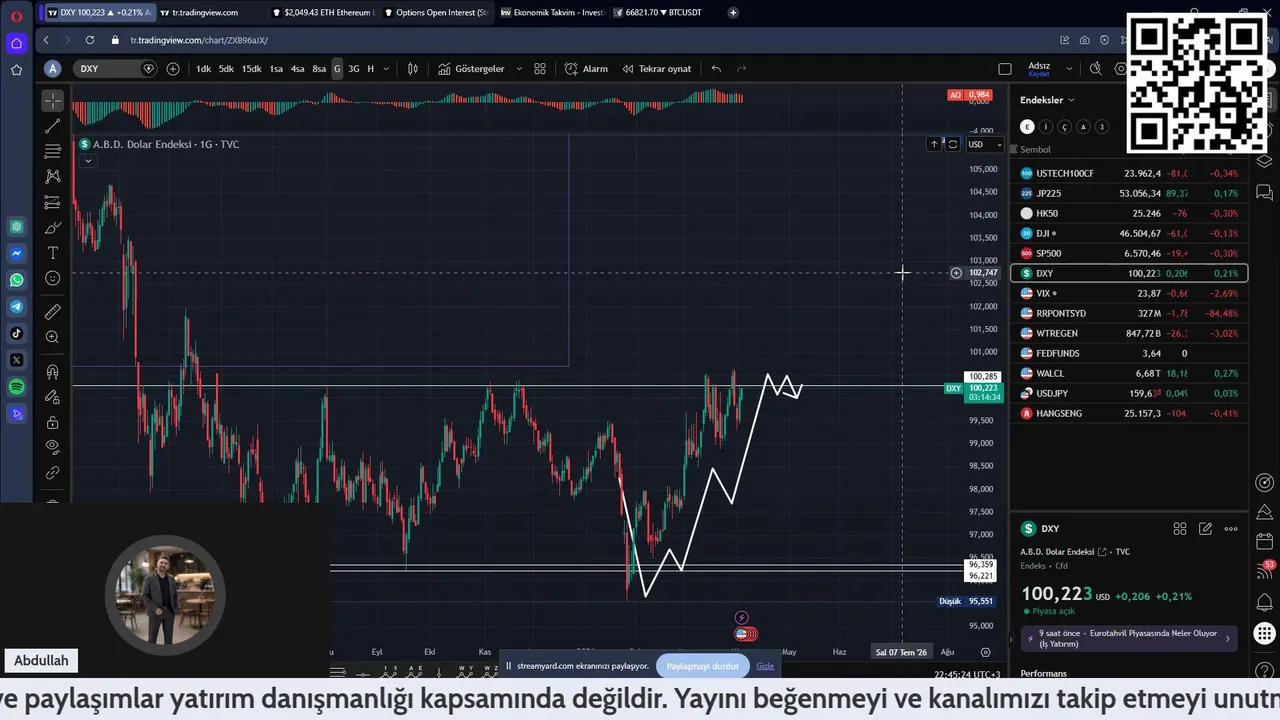The width and height of the screenshot is (1280, 720).
Task: Open the Göstergeler indicators menu
Action: [x=471, y=69]
